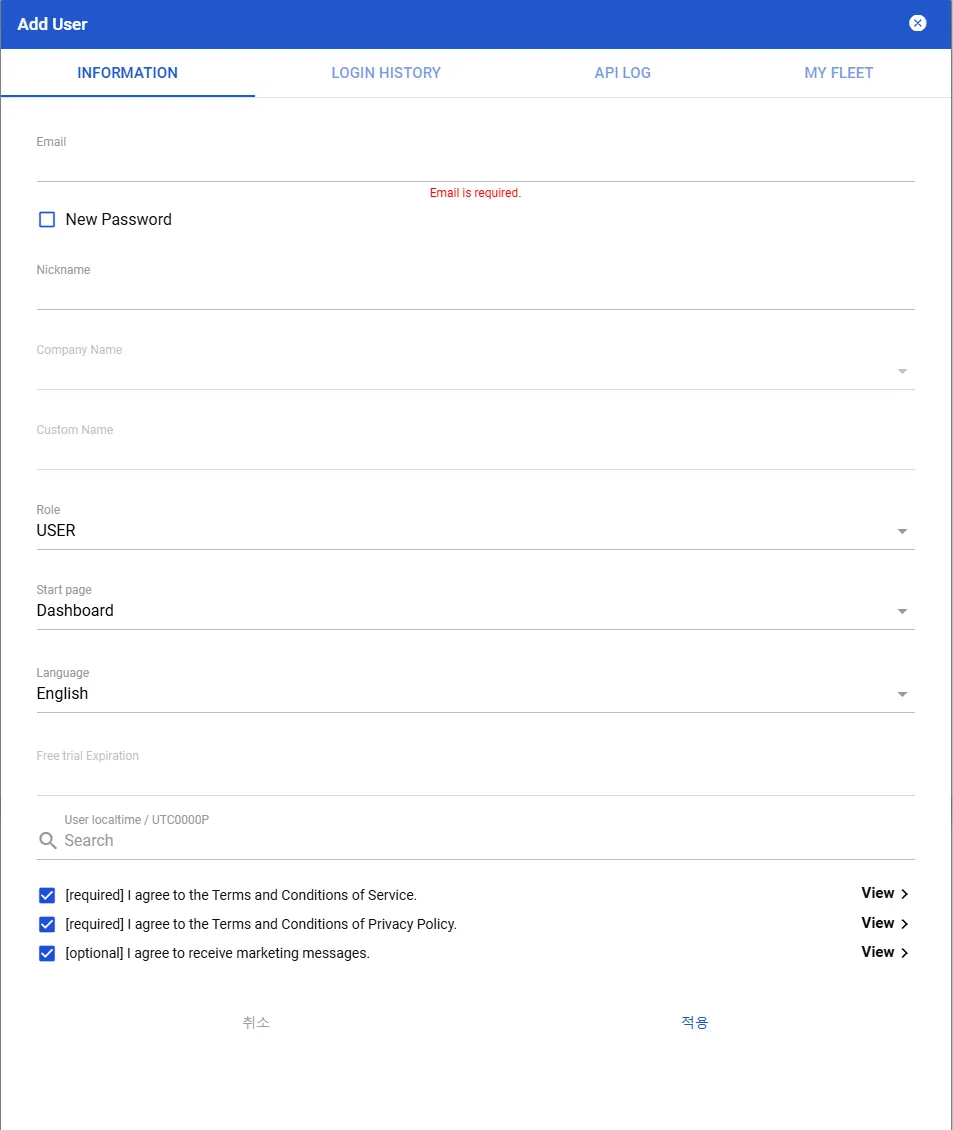The image size is (953, 1130).
Task: Click the search magnifier icon
Action: [x=47, y=841]
